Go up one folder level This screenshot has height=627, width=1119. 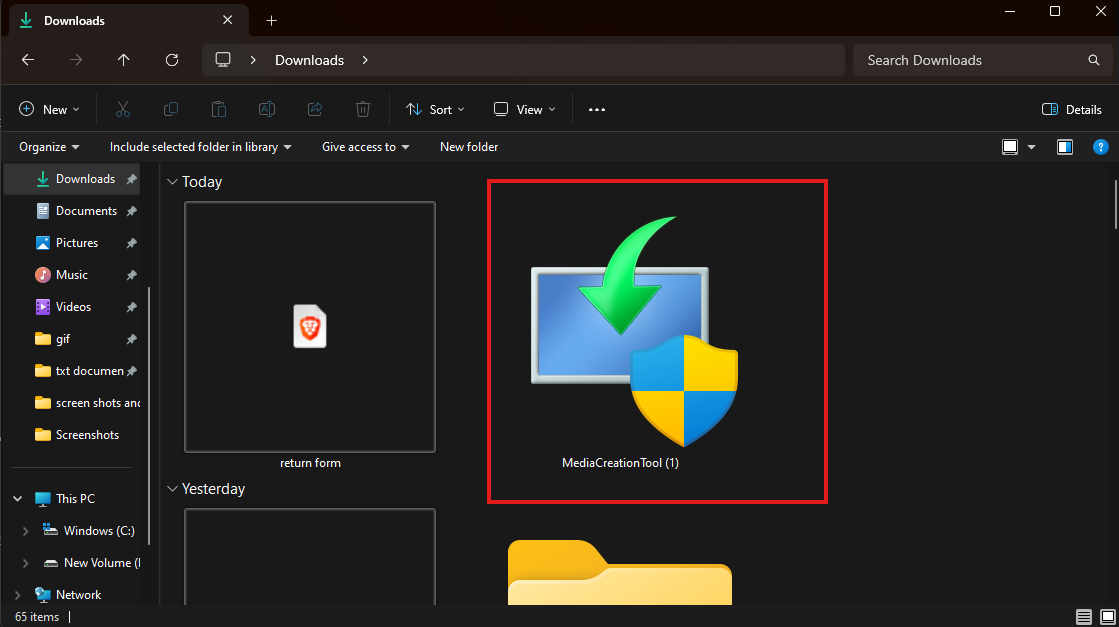(x=123, y=60)
